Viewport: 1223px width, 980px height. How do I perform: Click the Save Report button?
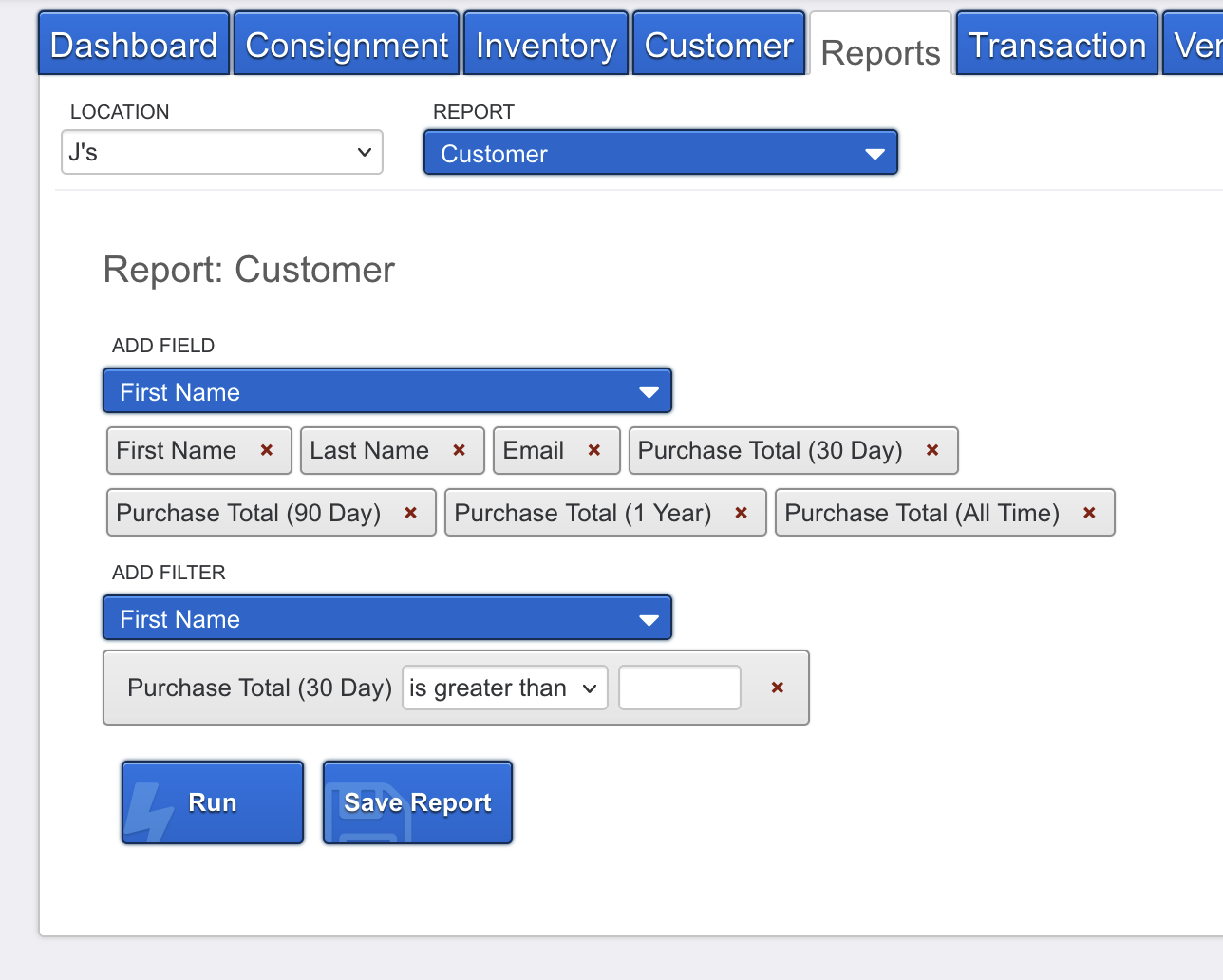coord(418,802)
